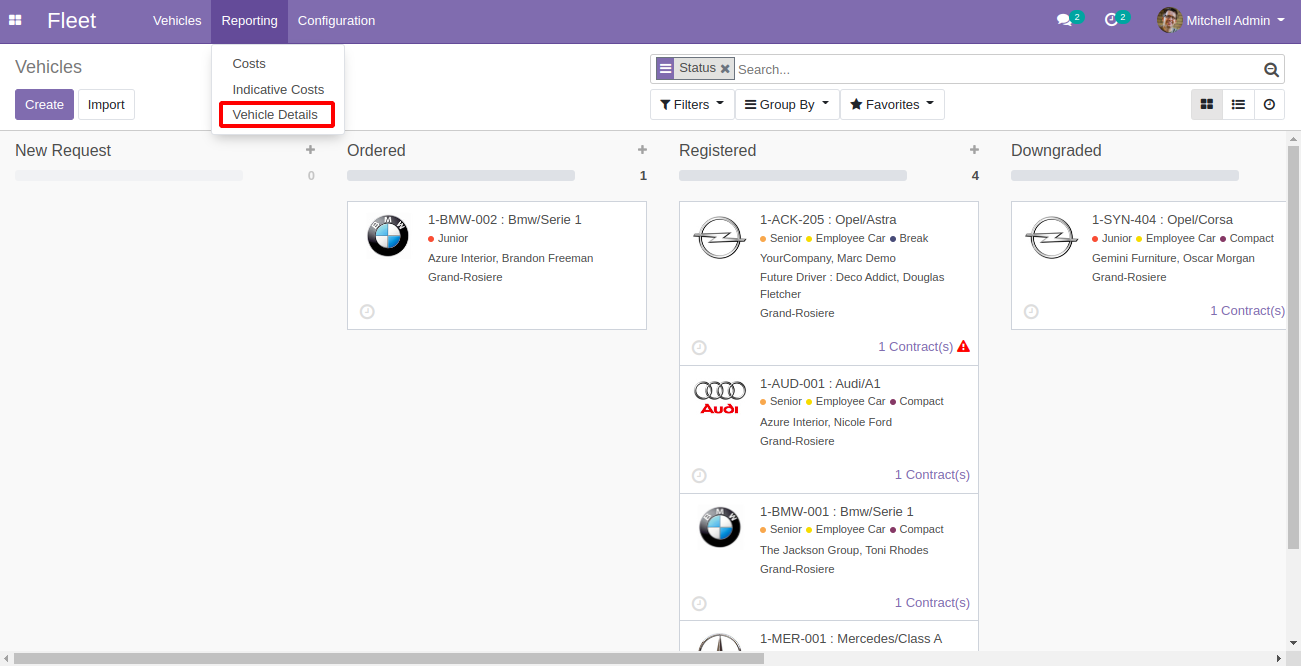This screenshot has height=666, width=1301.
Task: Click the Import button
Action: click(x=106, y=104)
